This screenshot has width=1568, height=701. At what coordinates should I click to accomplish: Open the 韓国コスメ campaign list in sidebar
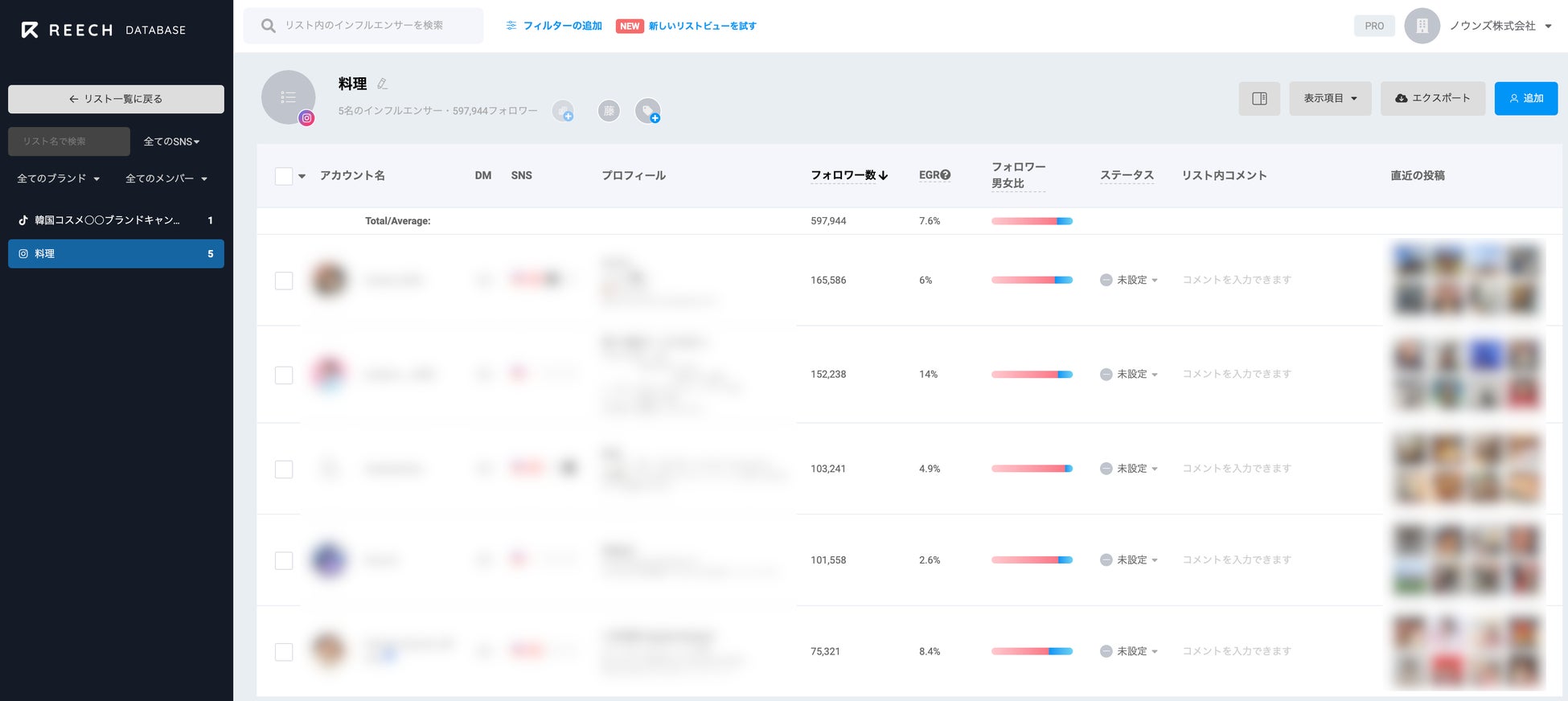(x=107, y=220)
